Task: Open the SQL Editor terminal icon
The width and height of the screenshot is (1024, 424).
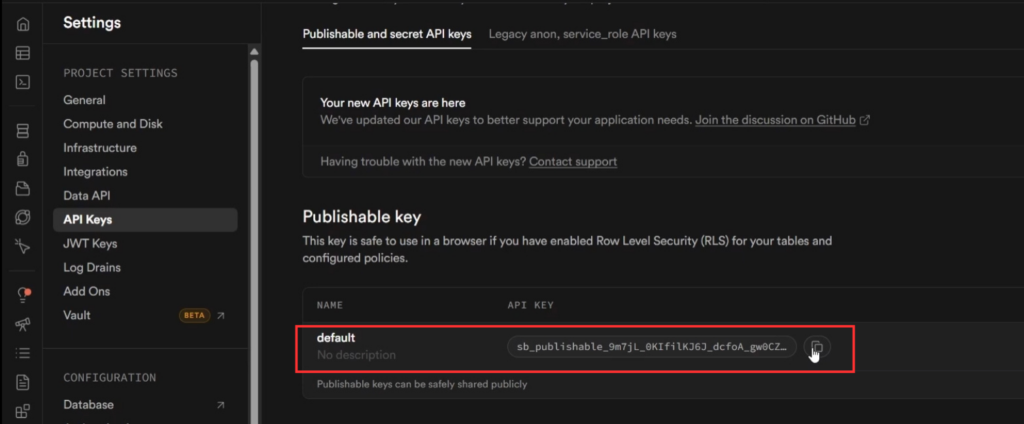Action: coord(23,82)
